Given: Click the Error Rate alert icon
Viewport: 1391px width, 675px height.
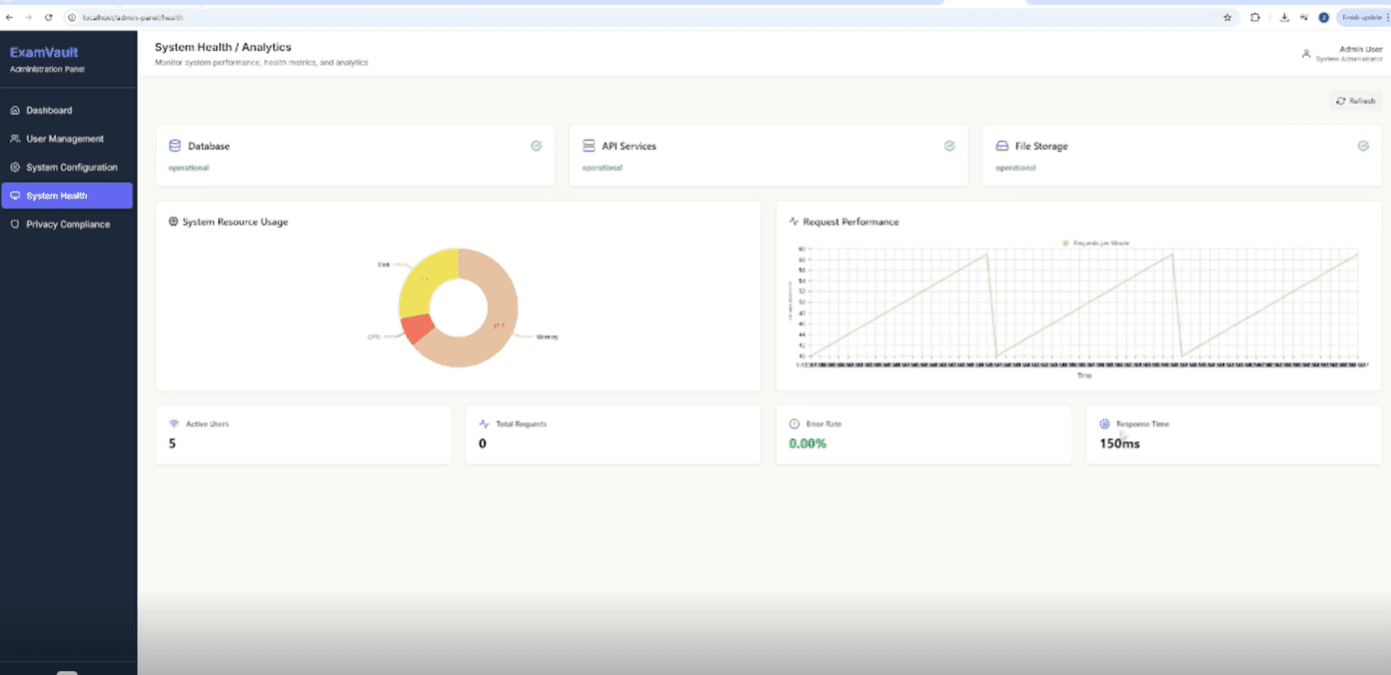Looking at the screenshot, I should [x=795, y=424].
